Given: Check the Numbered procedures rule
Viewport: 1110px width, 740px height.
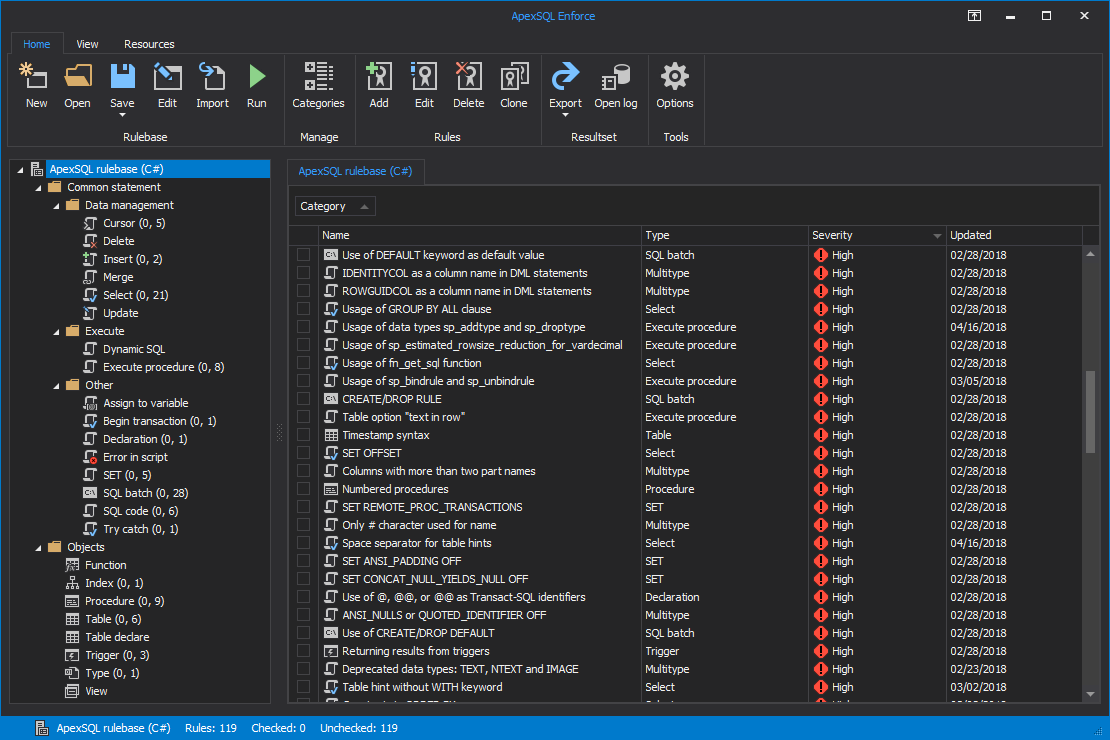Looking at the screenshot, I should click(304, 489).
